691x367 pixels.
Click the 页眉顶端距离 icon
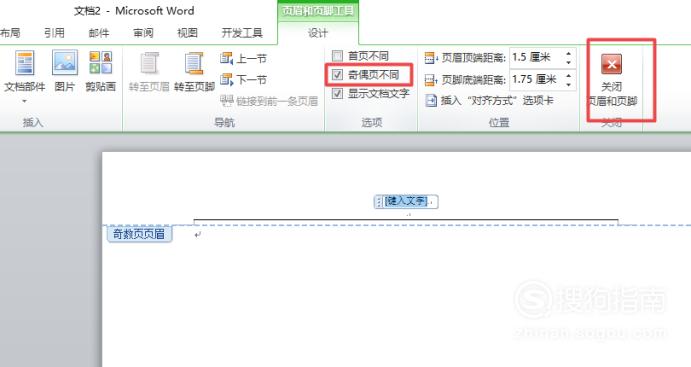431,57
